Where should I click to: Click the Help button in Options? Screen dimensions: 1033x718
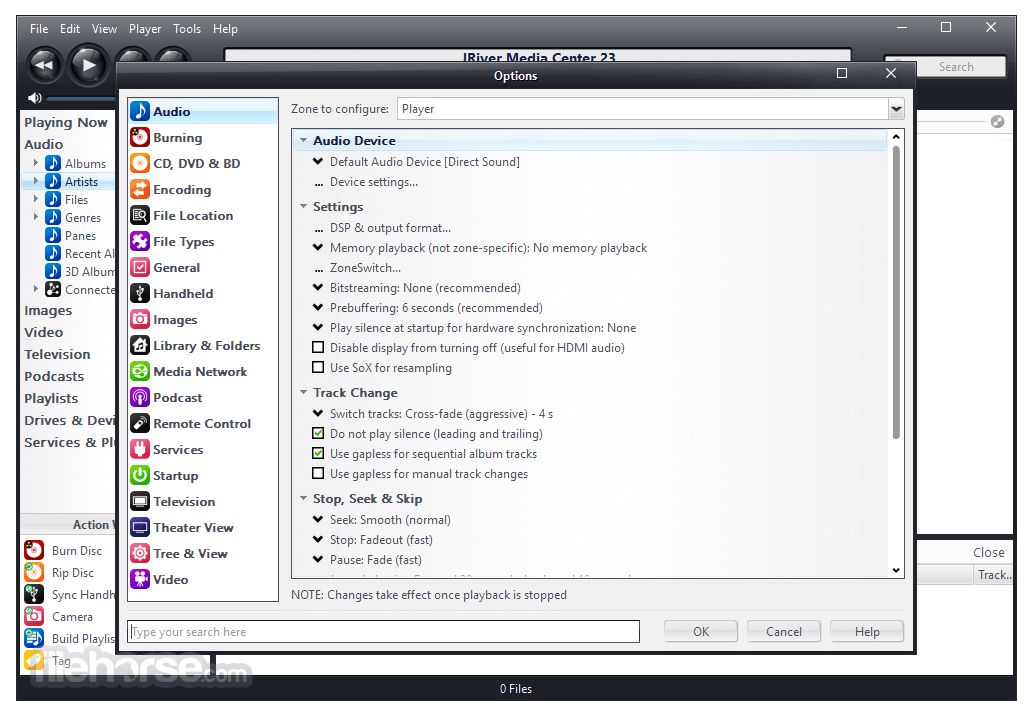pyautogui.click(x=867, y=631)
